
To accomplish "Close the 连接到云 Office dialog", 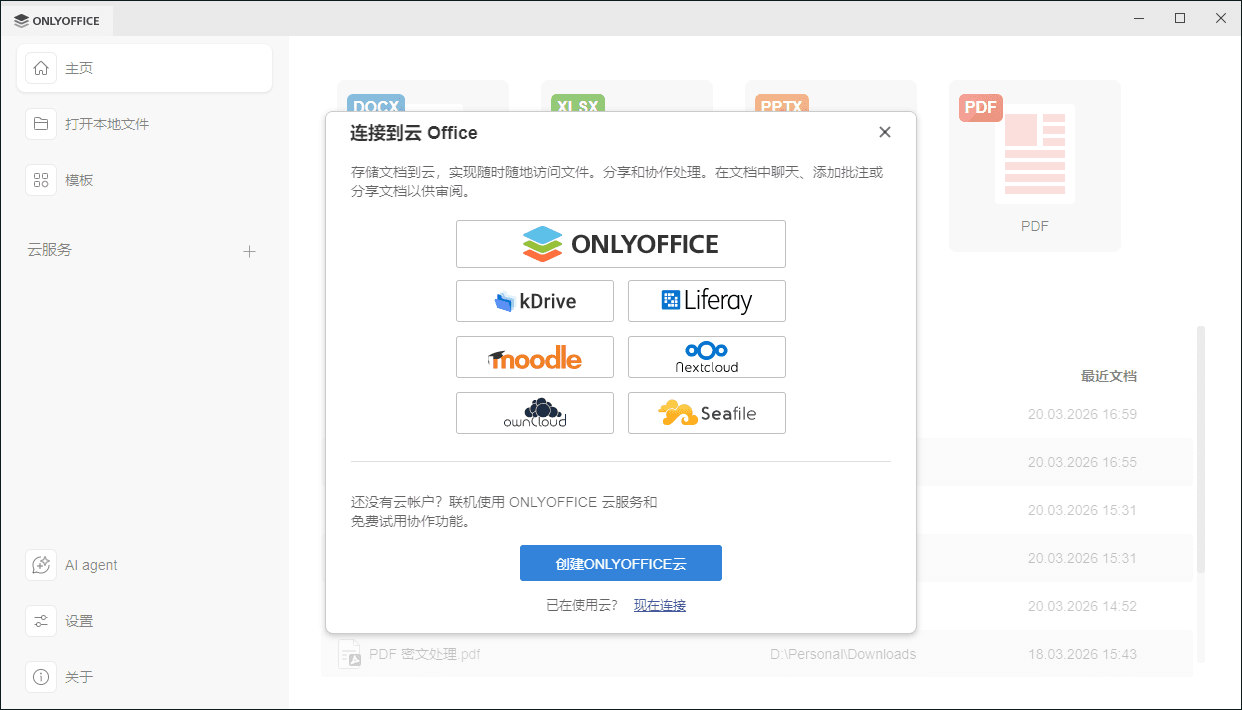I will 884,132.
